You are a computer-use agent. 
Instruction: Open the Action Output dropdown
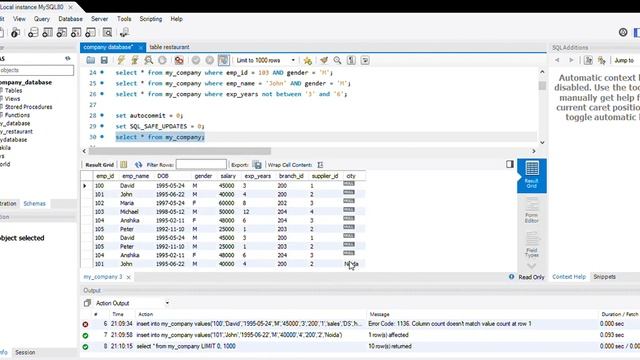tap(167, 303)
